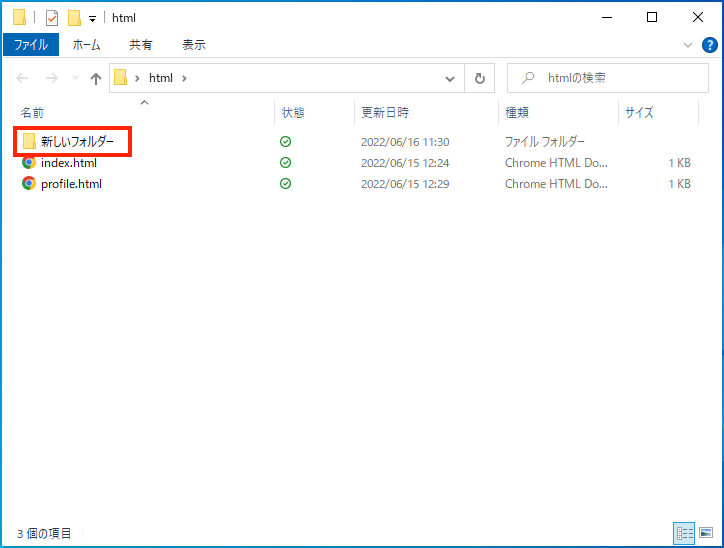Click the date 2022/06/16 11:30
724x548 pixels.
click(405, 142)
